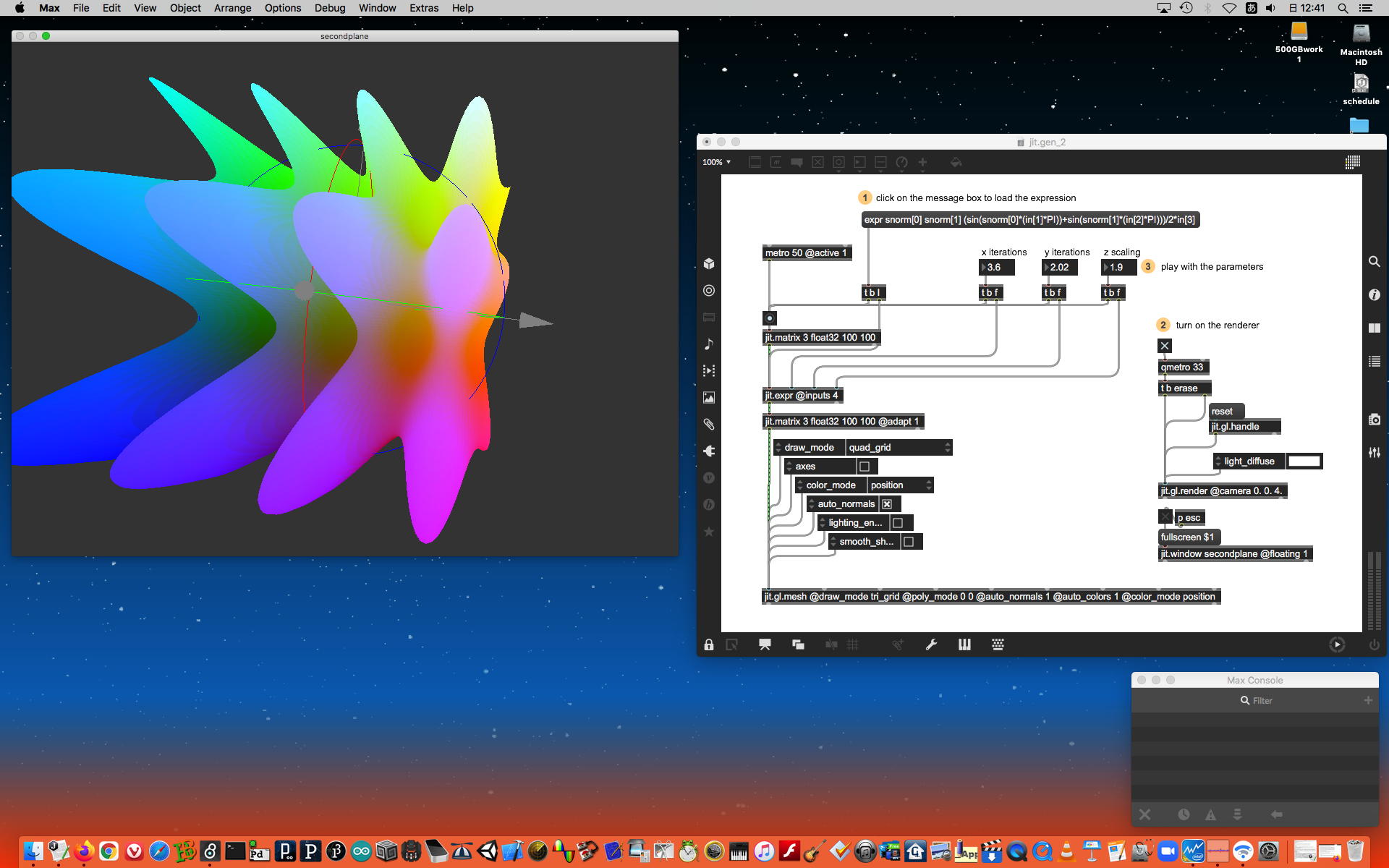Click the expr snorm message box
1389x868 pixels.
[x=1029, y=220]
